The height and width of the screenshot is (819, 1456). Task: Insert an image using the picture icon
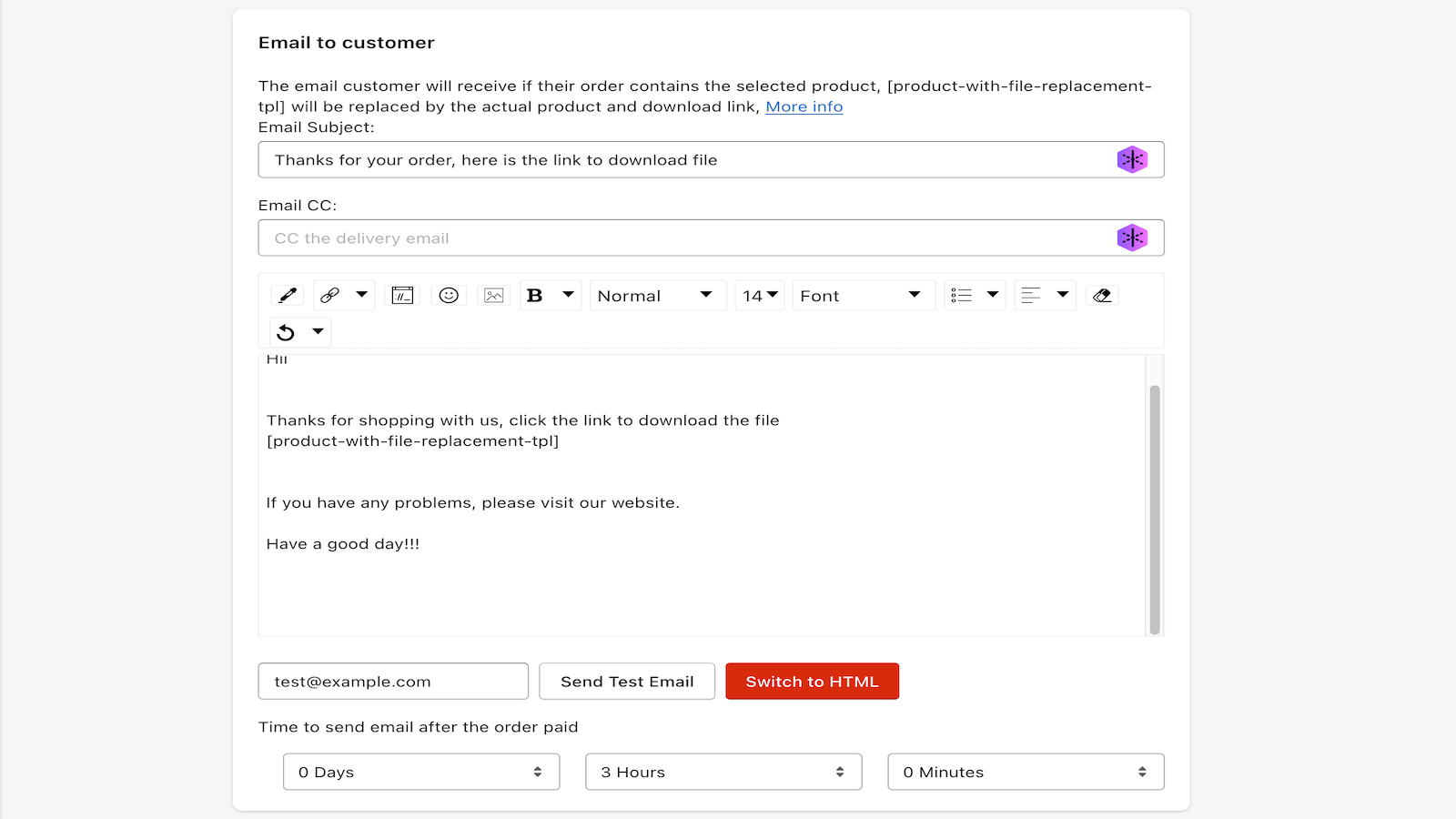[x=493, y=295]
